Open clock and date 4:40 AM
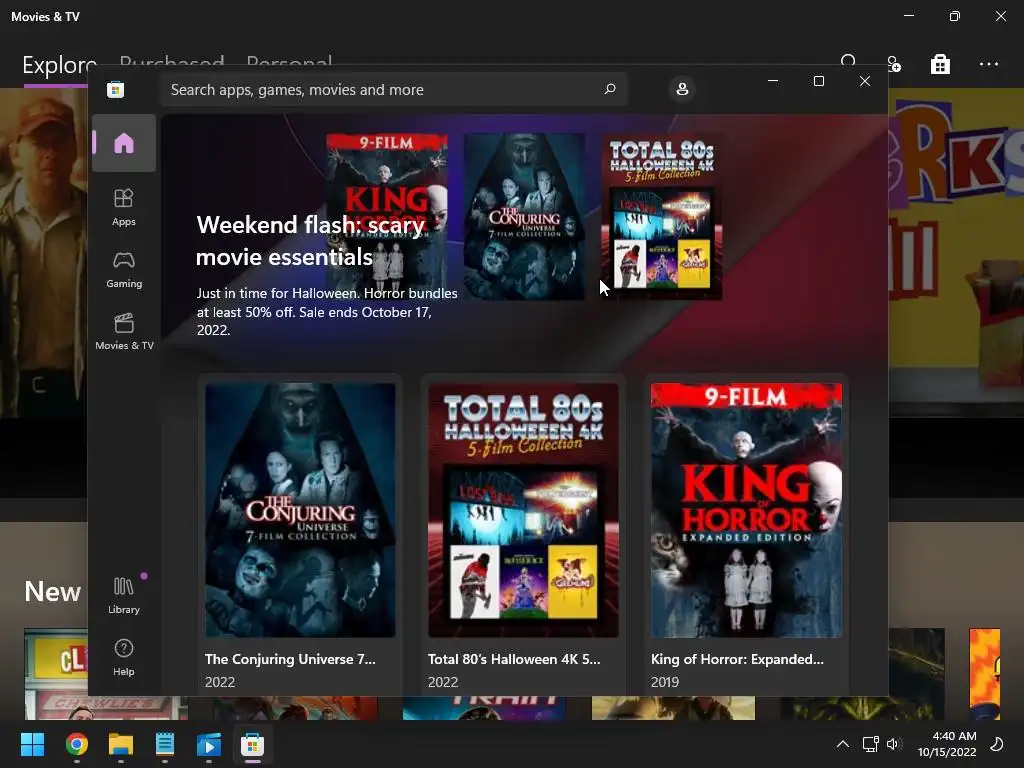The width and height of the screenshot is (1024, 768). (x=947, y=744)
